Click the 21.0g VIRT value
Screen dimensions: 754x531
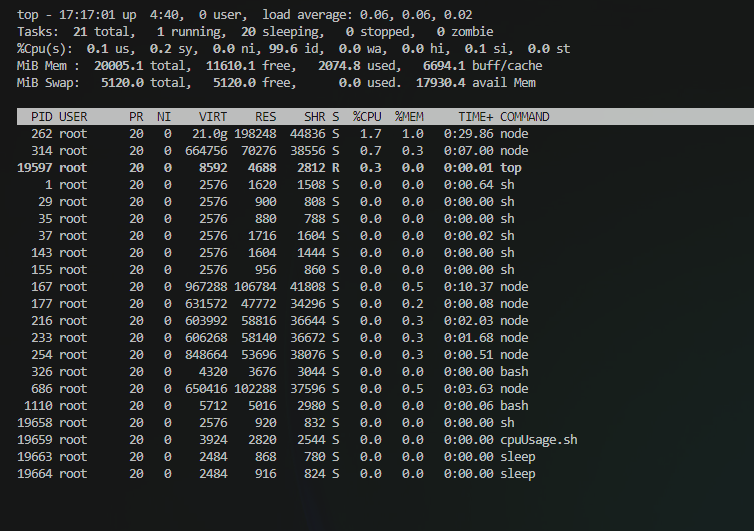click(x=210, y=134)
